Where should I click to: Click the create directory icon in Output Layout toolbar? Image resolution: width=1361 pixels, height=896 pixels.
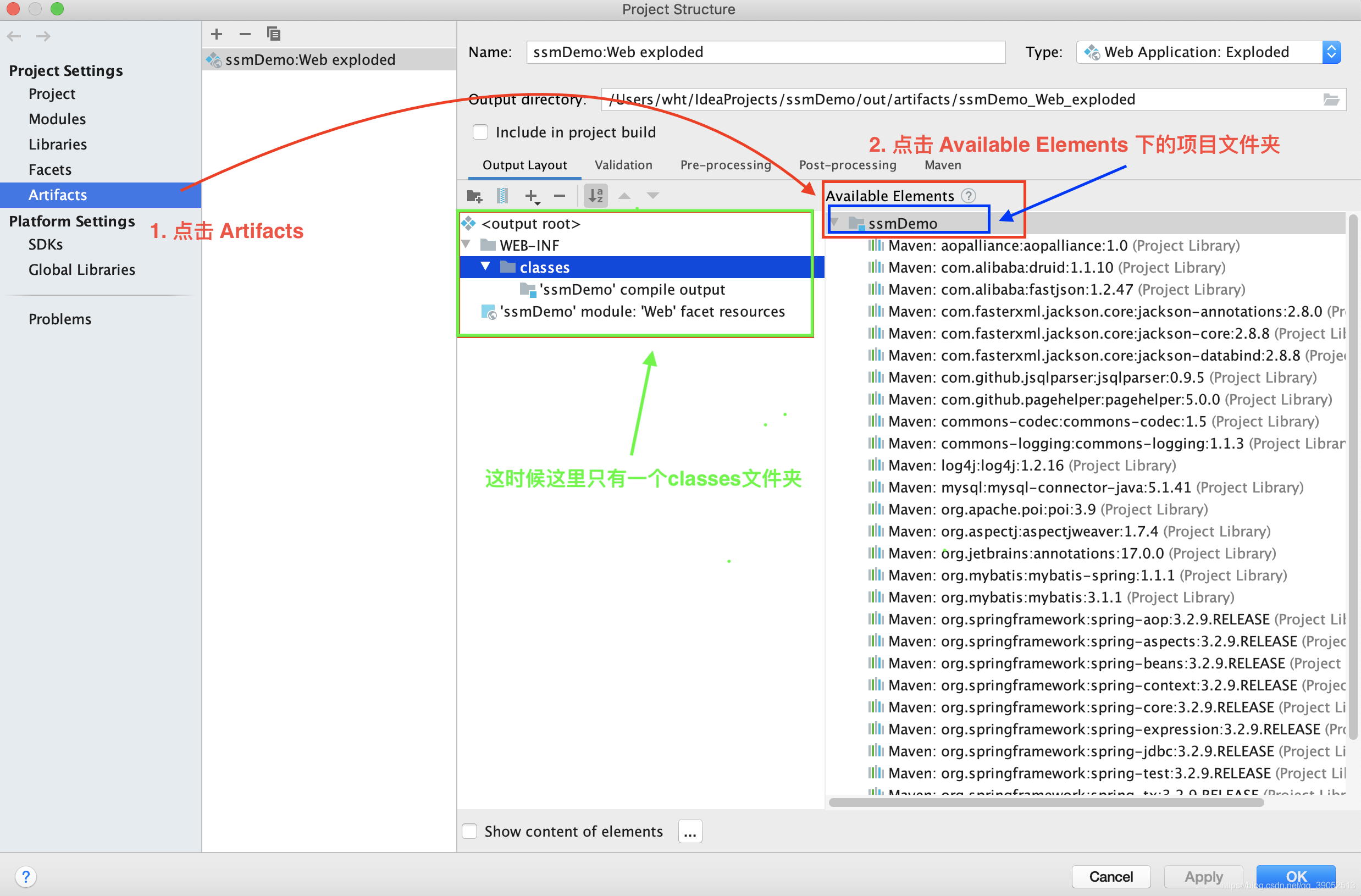[474, 196]
